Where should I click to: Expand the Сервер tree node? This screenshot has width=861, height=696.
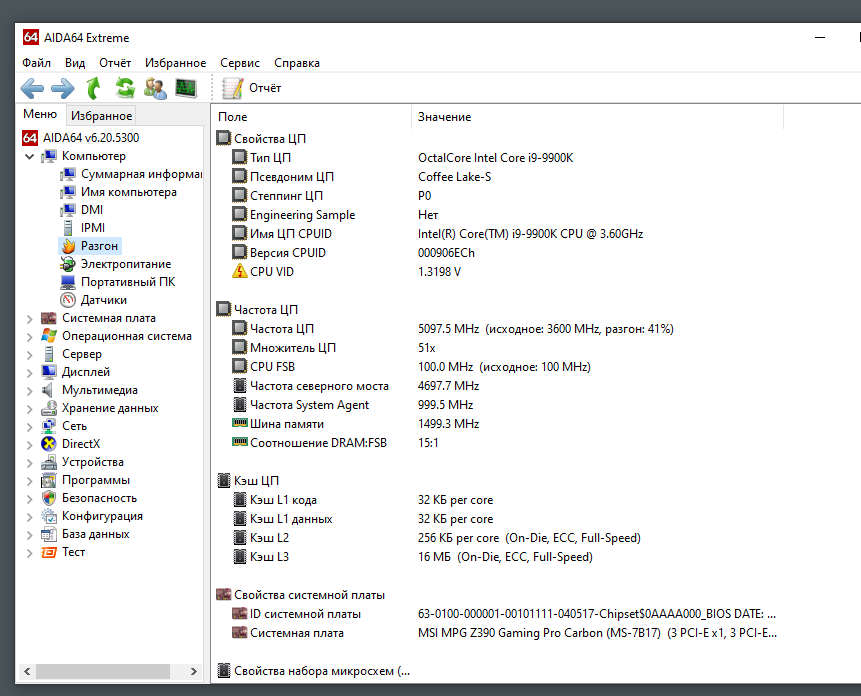pos(30,355)
